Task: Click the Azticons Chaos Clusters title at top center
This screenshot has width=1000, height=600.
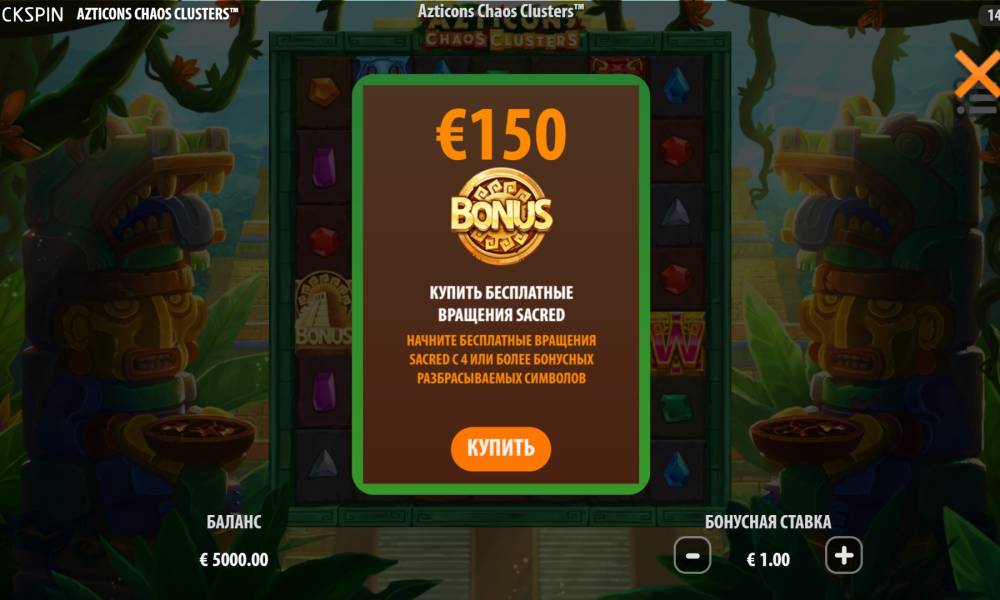Action: click(x=501, y=11)
